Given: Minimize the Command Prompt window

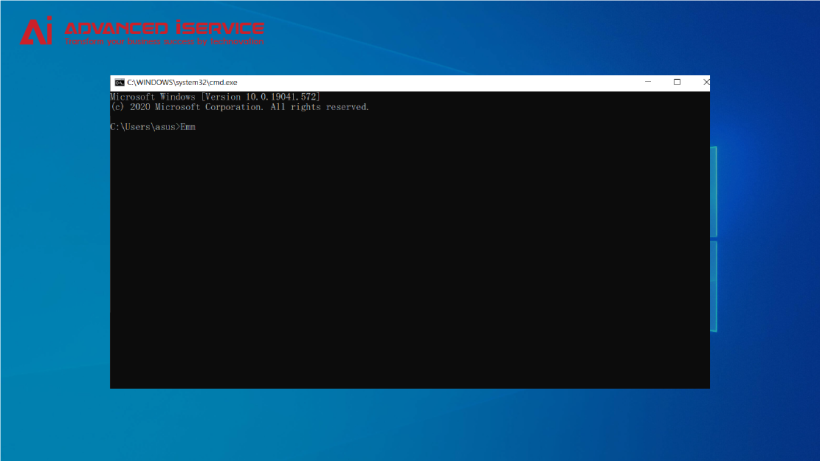Looking at the screenshot, I should pyautogui.click(x=648, y=82).
